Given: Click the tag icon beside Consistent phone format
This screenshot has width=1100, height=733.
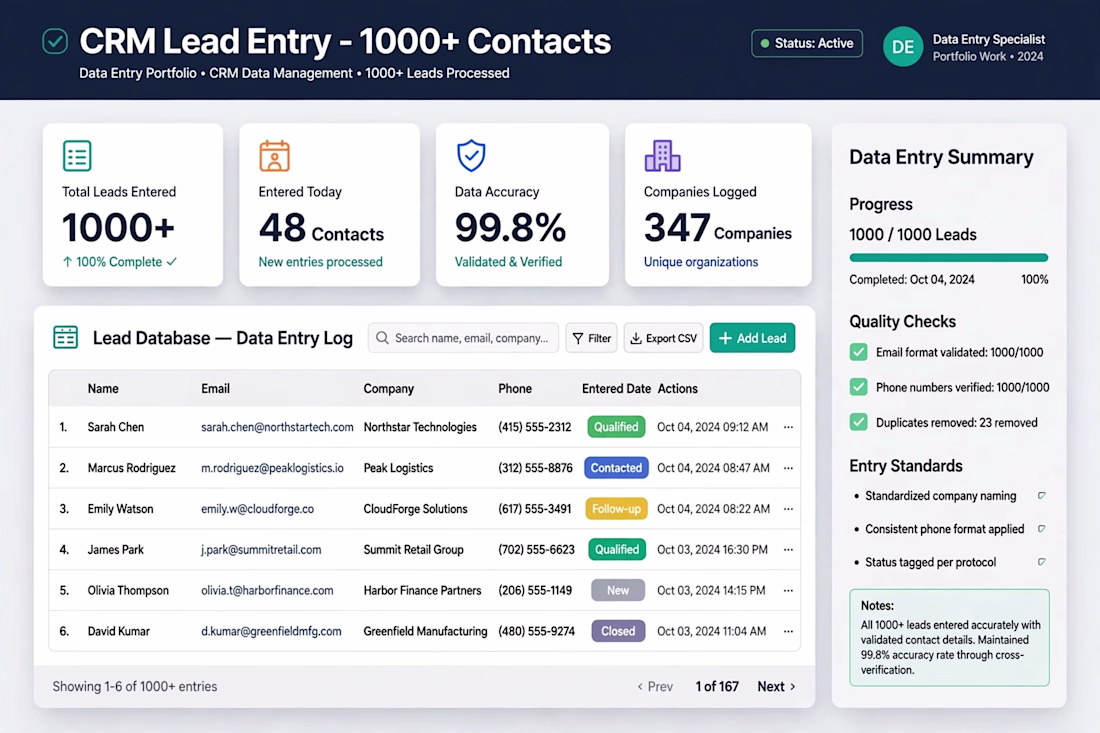Looking at the screenshot, I should (1042, 529).
